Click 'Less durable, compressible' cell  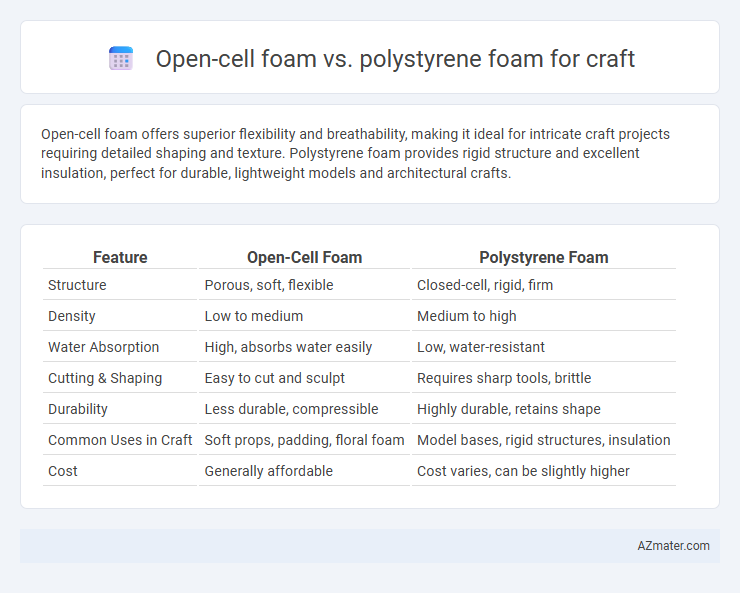(x=291, y=409)
